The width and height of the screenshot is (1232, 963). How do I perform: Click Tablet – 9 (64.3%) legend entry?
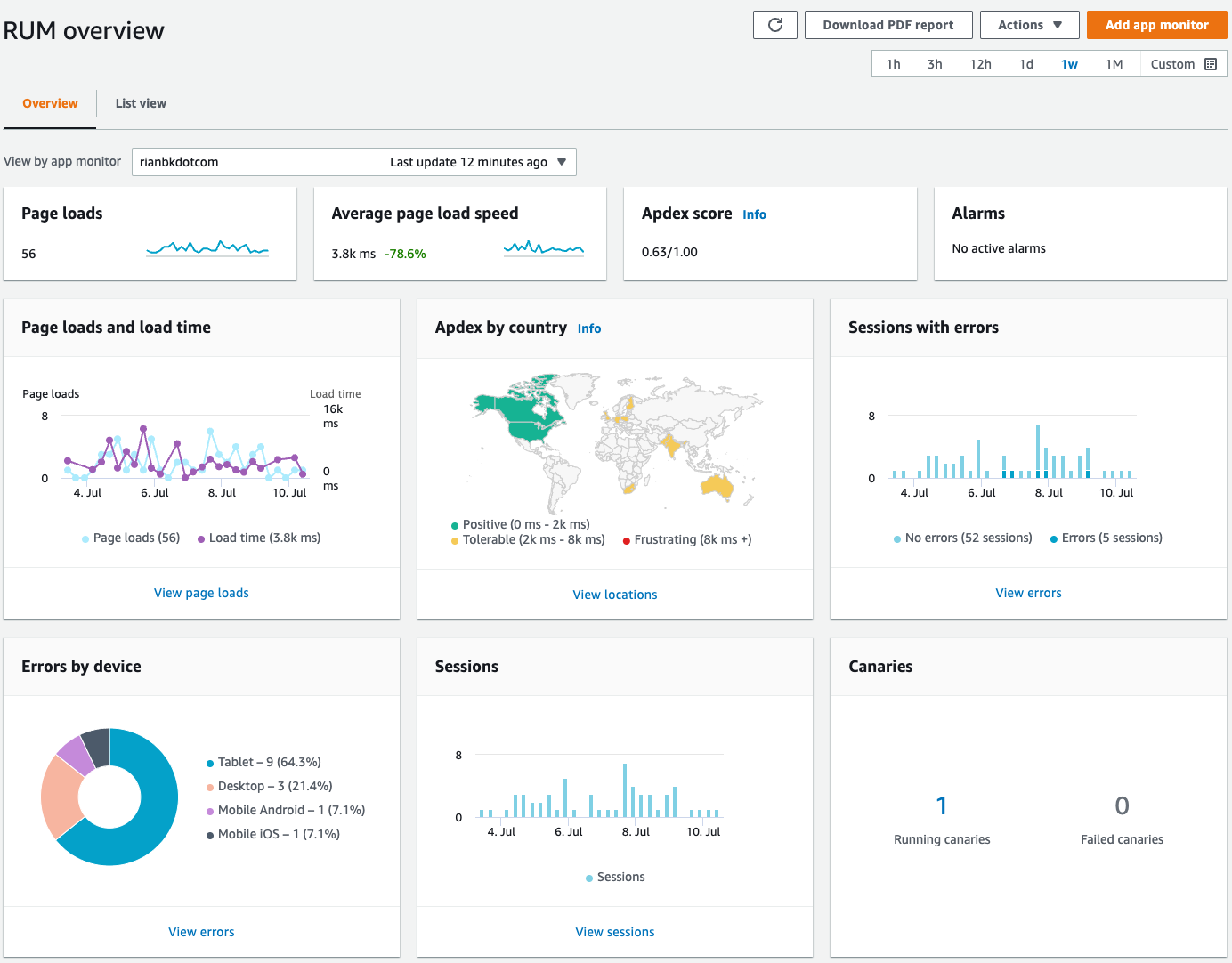click(x=263, y=762)
